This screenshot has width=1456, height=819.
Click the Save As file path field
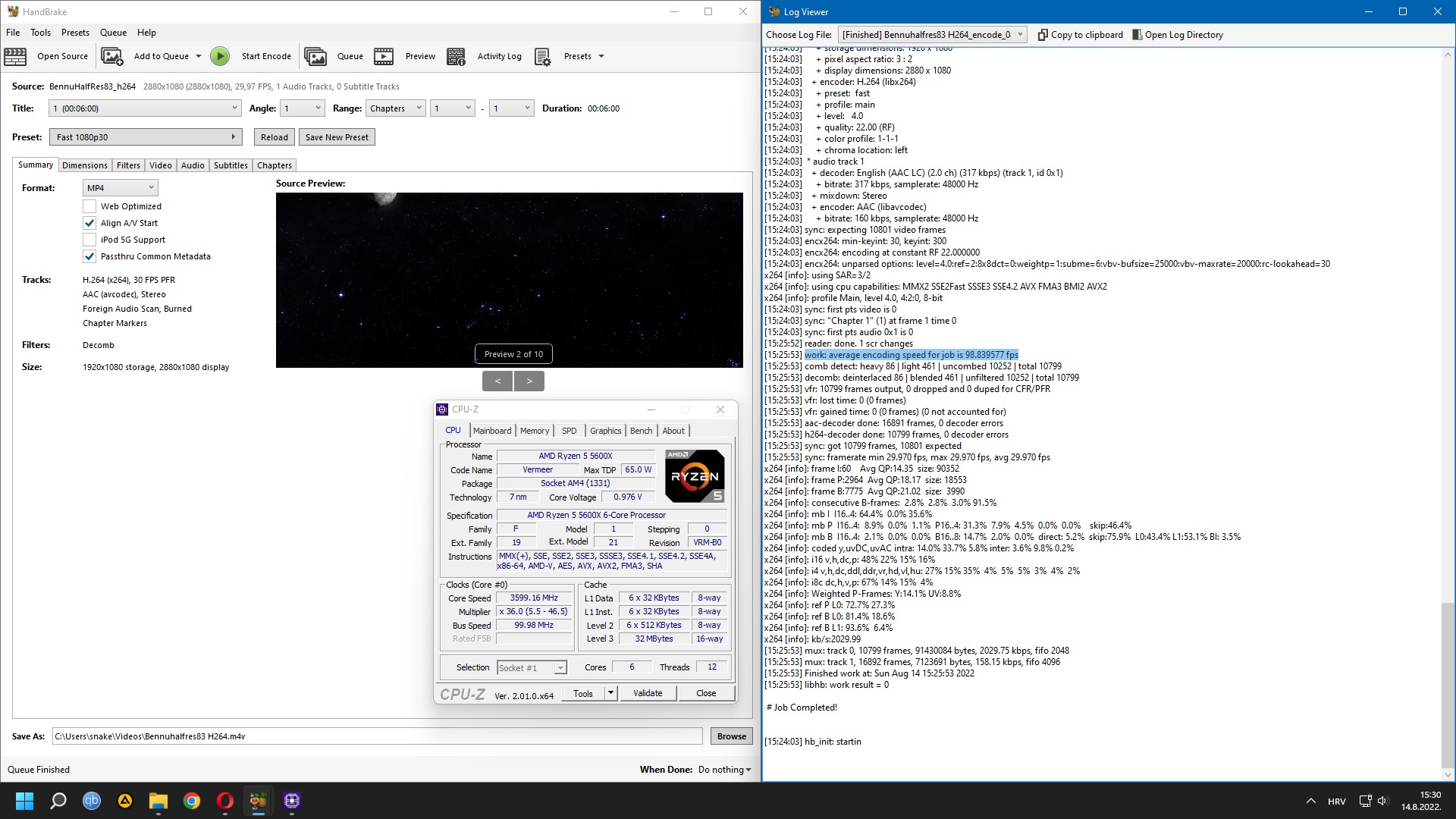coord(376,736)
